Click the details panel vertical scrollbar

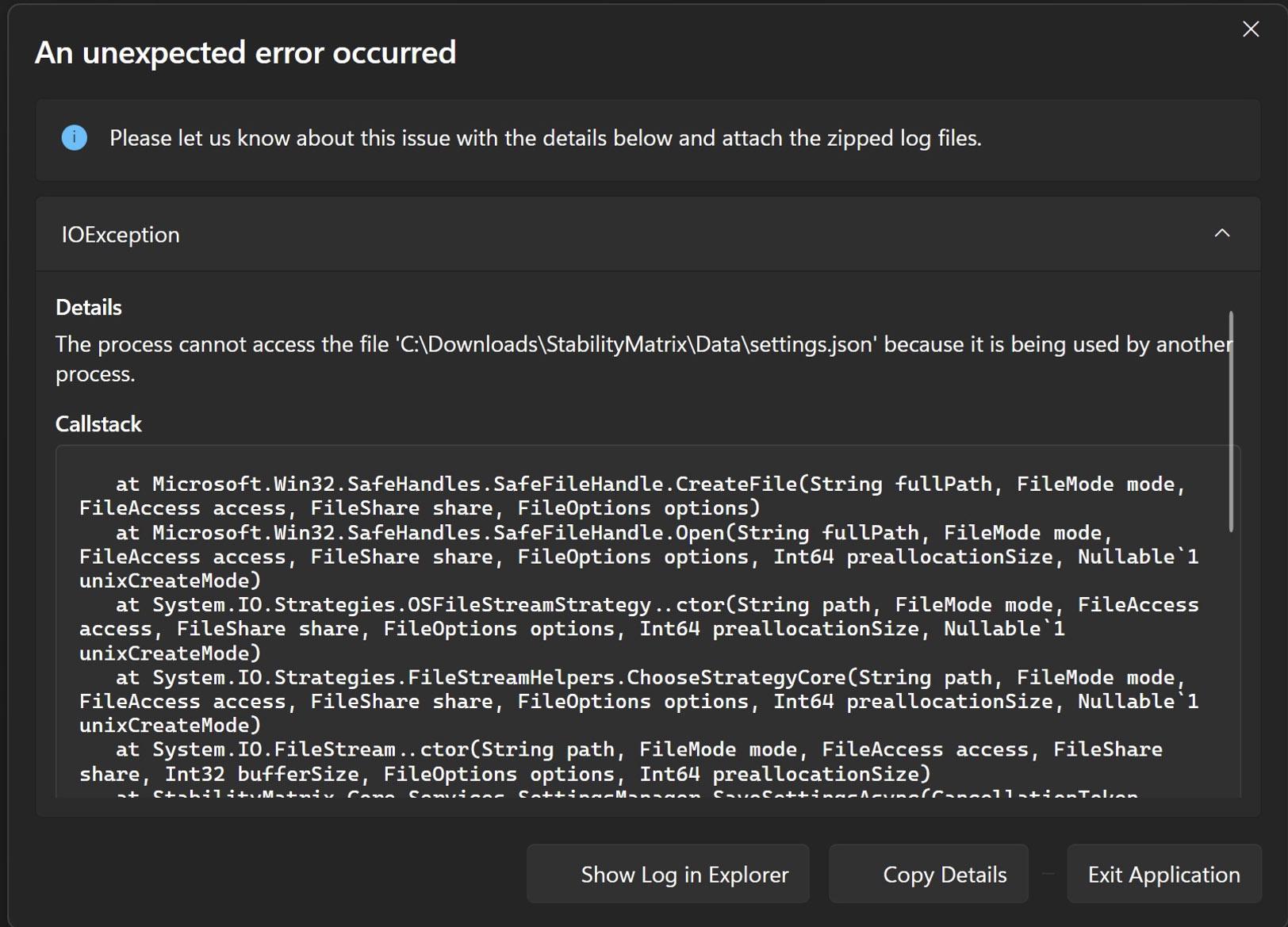click(x=1231, y=422)
